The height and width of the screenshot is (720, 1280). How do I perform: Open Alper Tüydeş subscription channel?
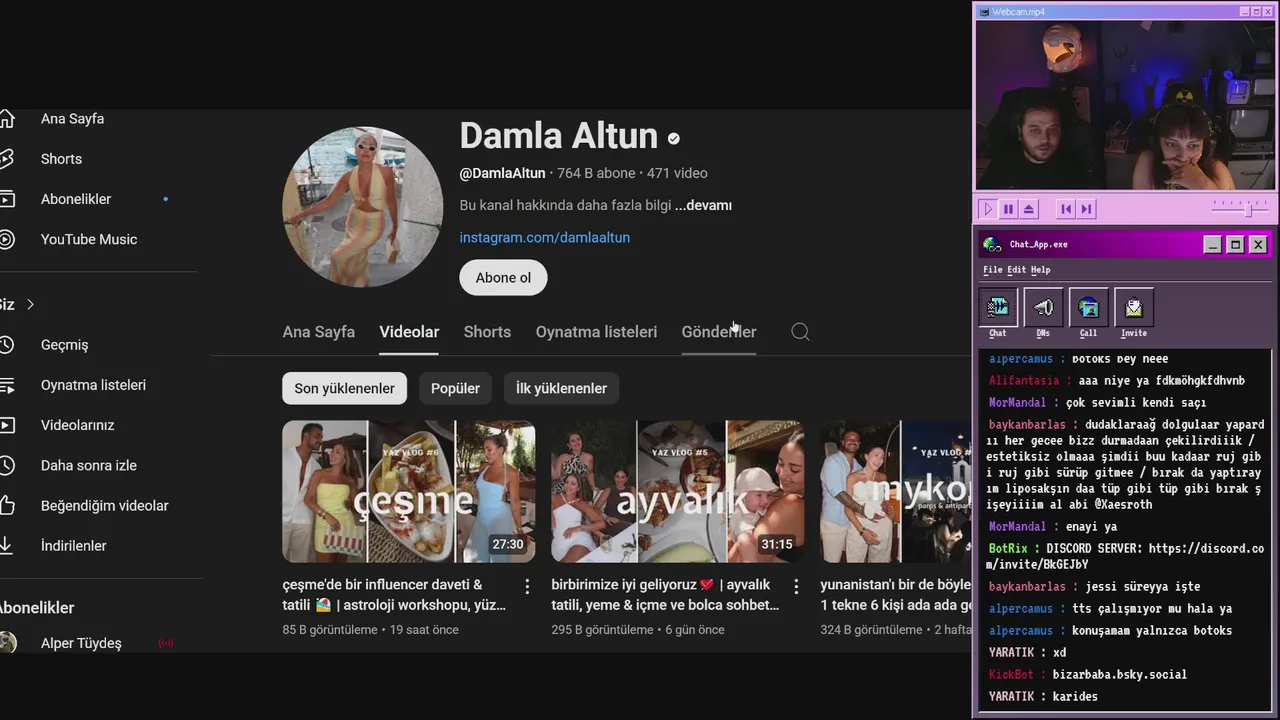pos(81,643)
